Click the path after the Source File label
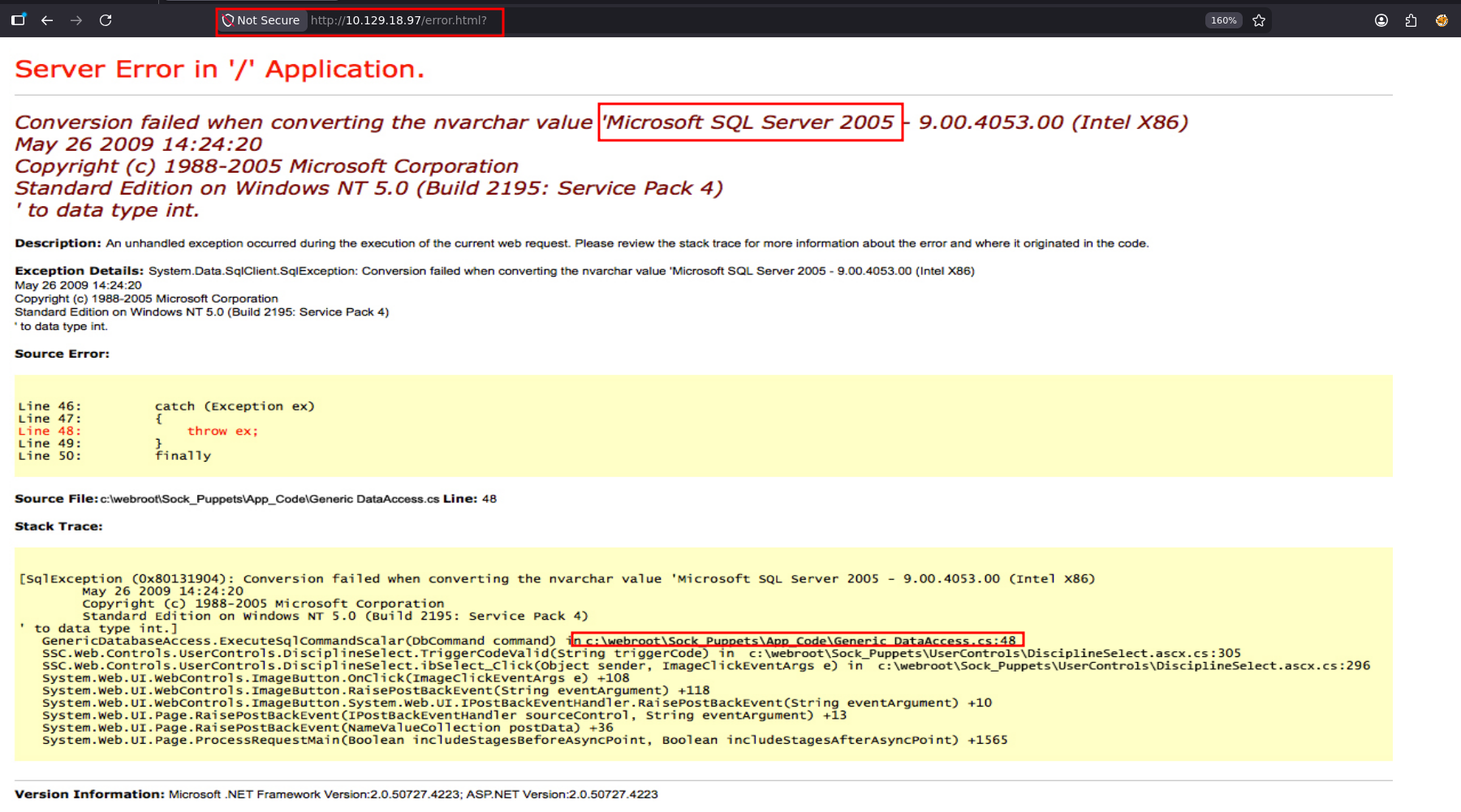Viewport: 1461px width, 812px height. coord(269,499)
